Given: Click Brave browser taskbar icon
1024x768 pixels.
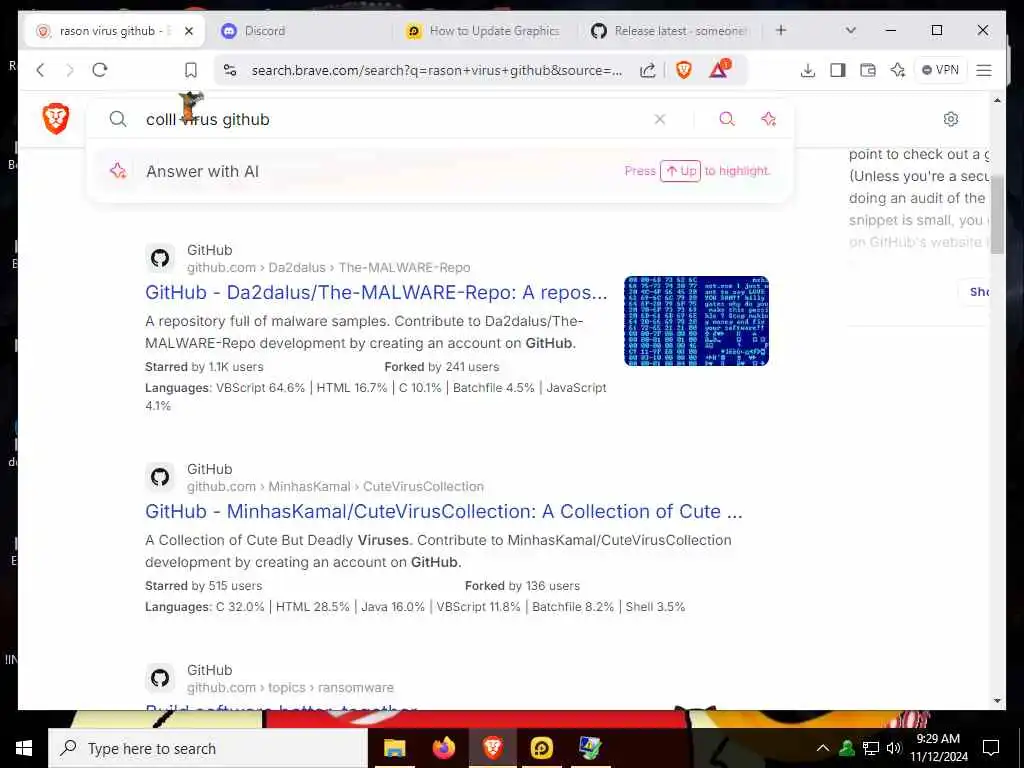Looking at the screenshot, I should [x=492, y=748].
